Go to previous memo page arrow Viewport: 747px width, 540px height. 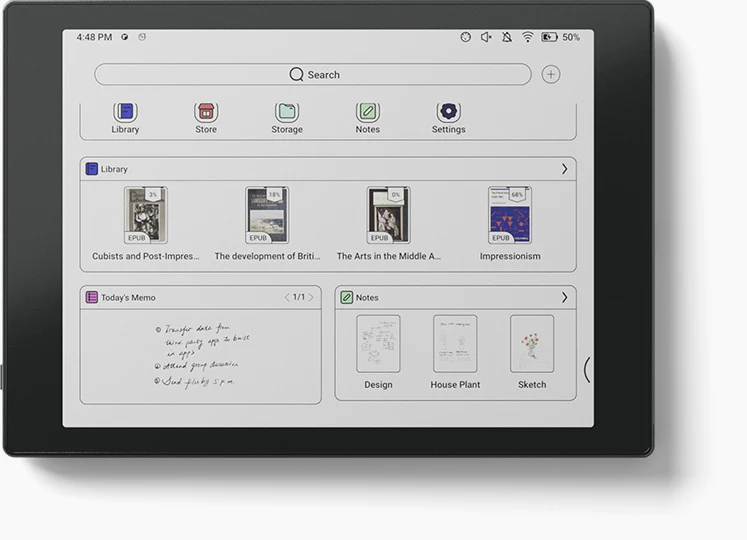287,297
